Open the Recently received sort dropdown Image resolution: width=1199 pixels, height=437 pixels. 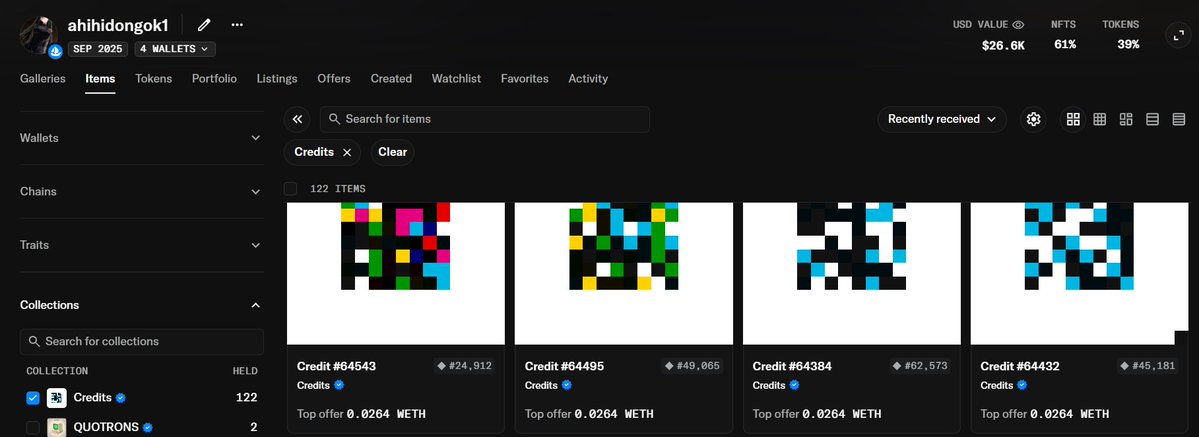pos(942,119)
